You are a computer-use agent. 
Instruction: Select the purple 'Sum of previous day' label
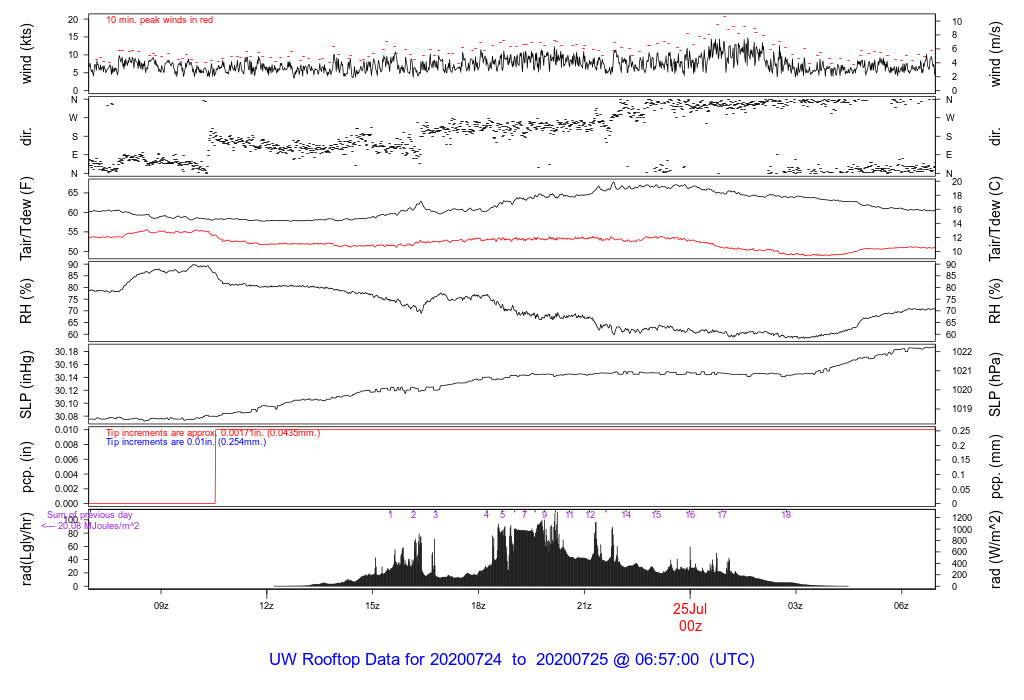pos(89,515)
